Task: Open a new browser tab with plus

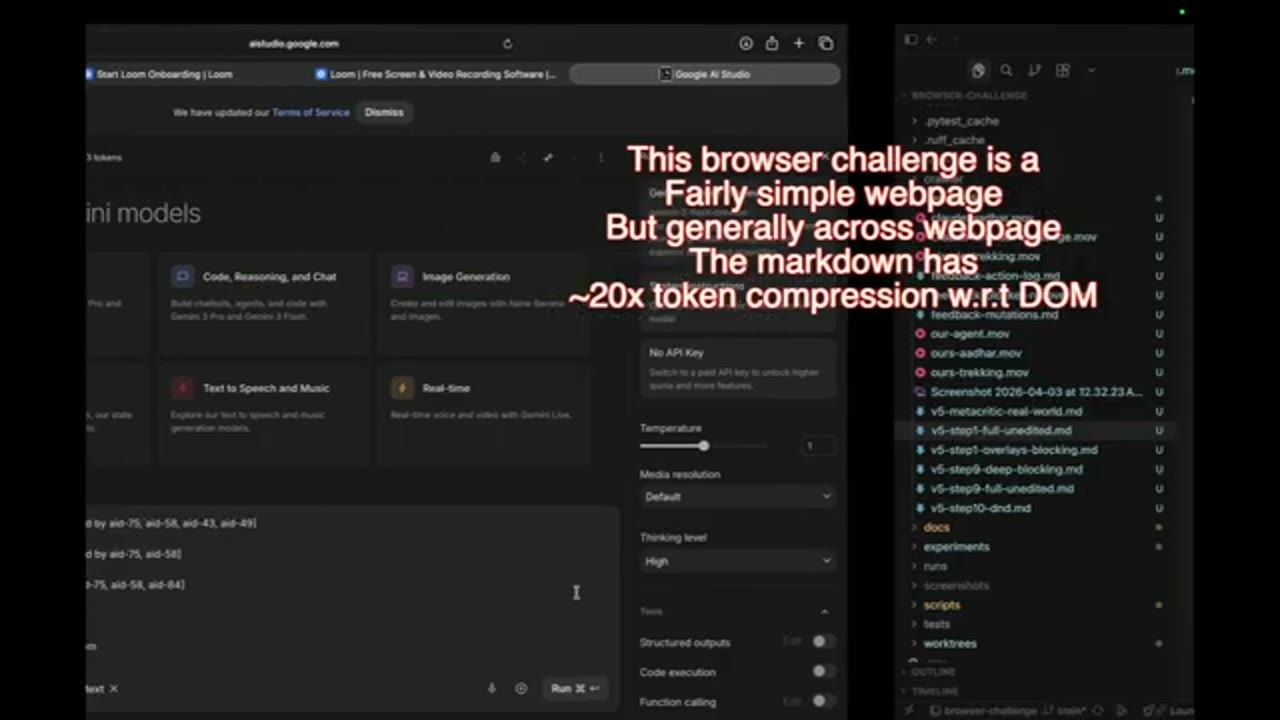Action: coord(799,43)
